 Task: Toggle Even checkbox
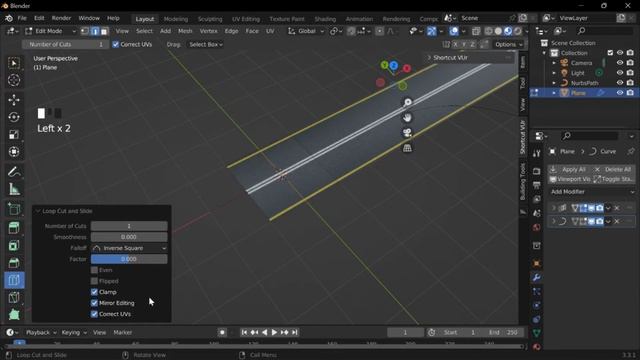[x=94, y=270]
